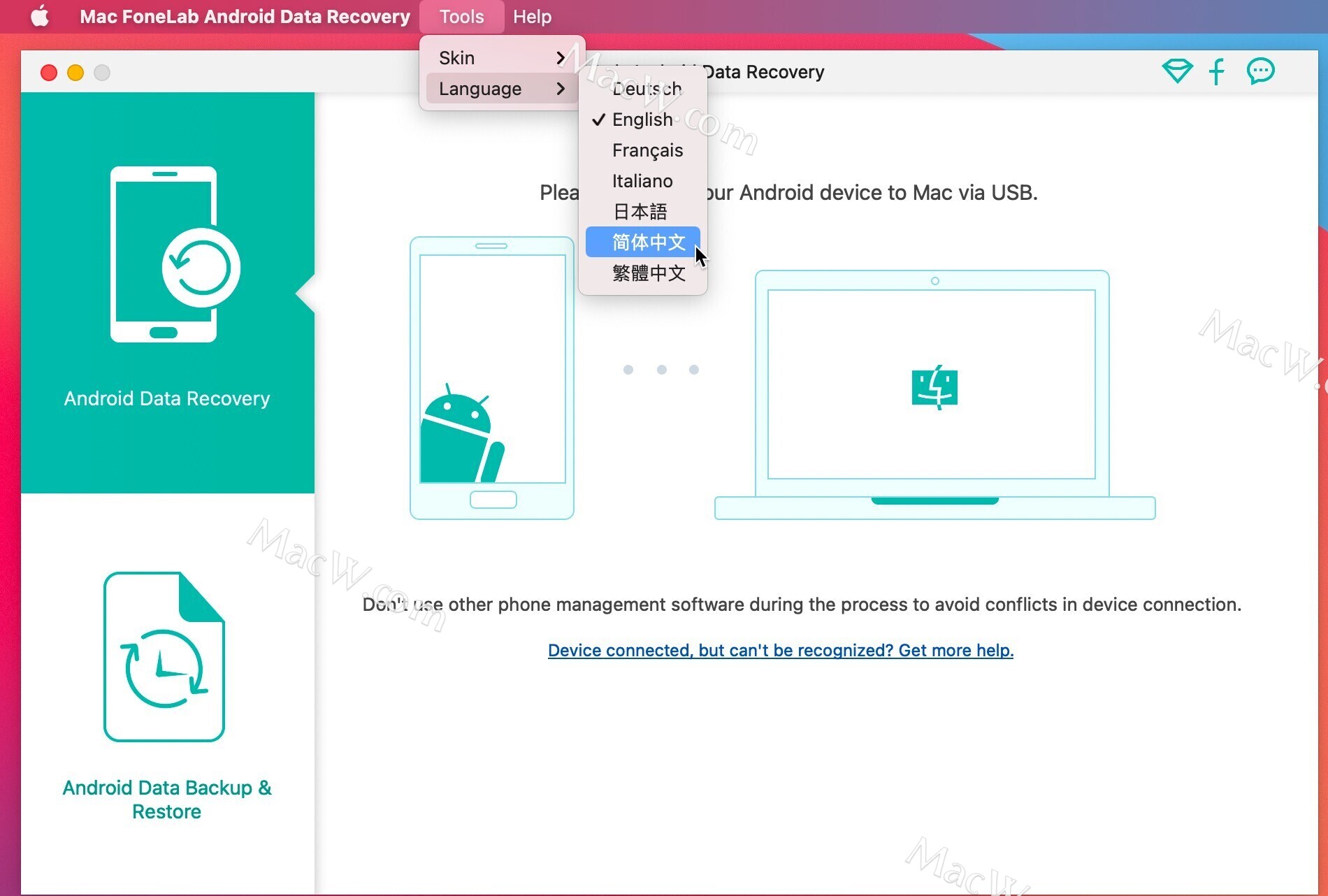The width and height of the screenshot is (1328, 896).
Task: Minimize the window with yellow button
Action: coord(75,73)
